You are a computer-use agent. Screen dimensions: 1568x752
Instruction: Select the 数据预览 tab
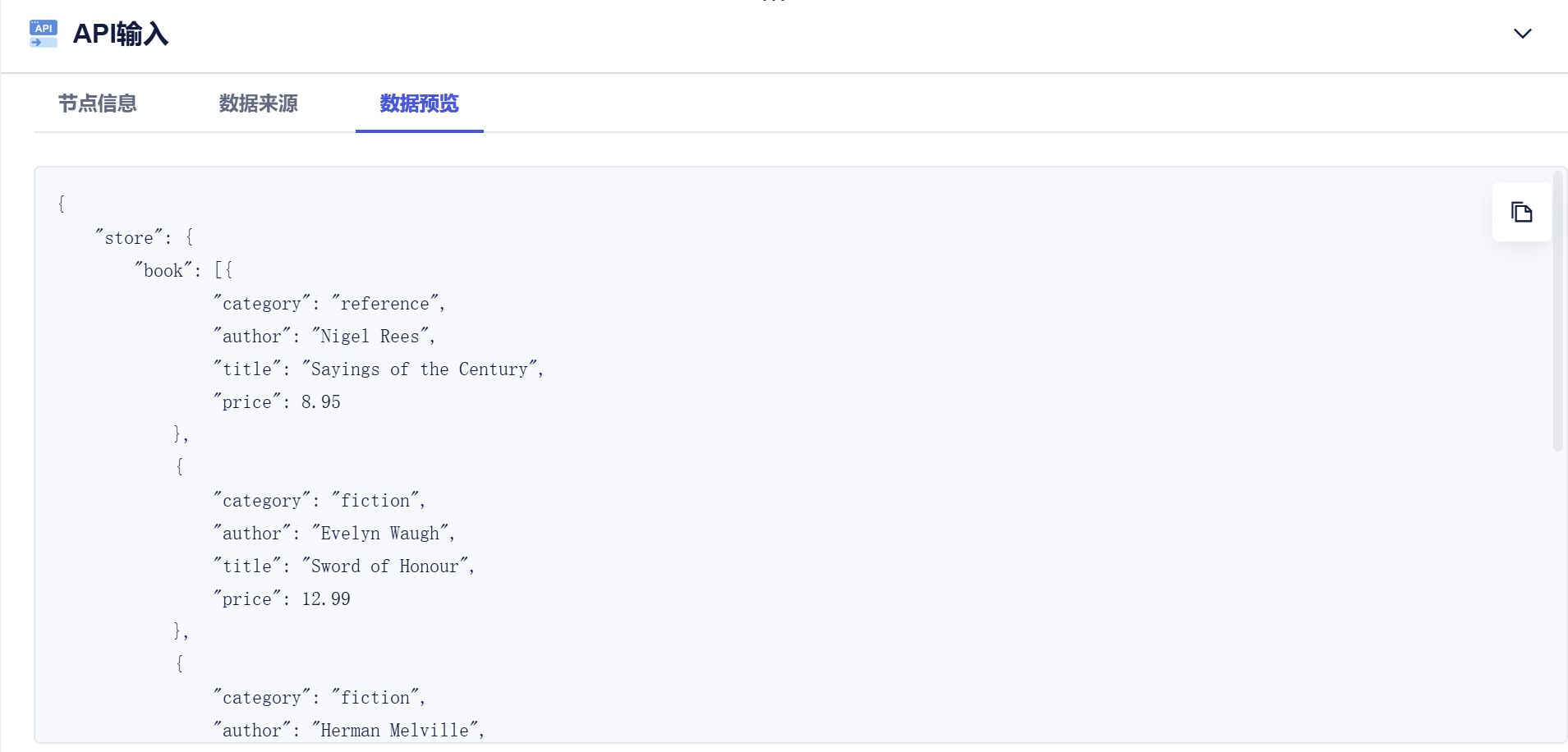pos(419,103)
